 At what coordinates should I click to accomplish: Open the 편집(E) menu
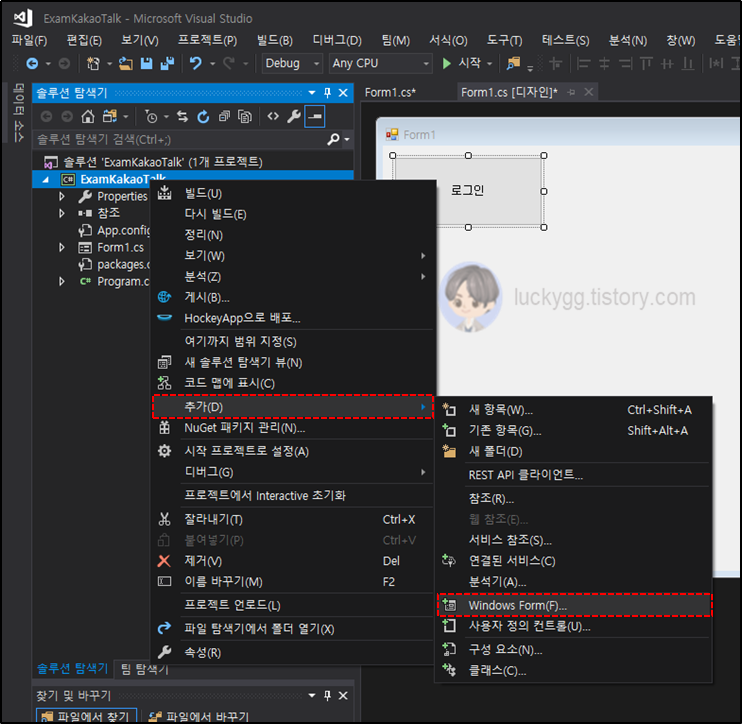pyautogui.click(x=84, y=41)
